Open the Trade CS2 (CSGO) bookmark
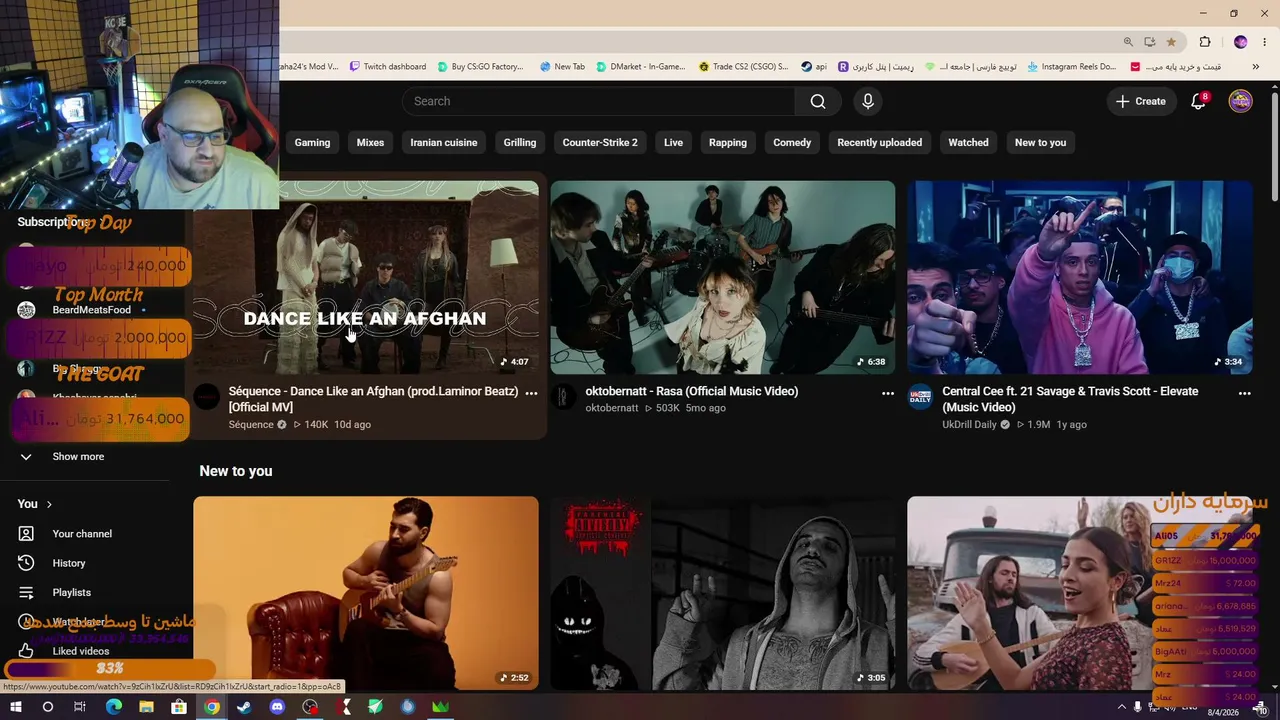Screen dimensions: 1280x720 click(743, 67)
